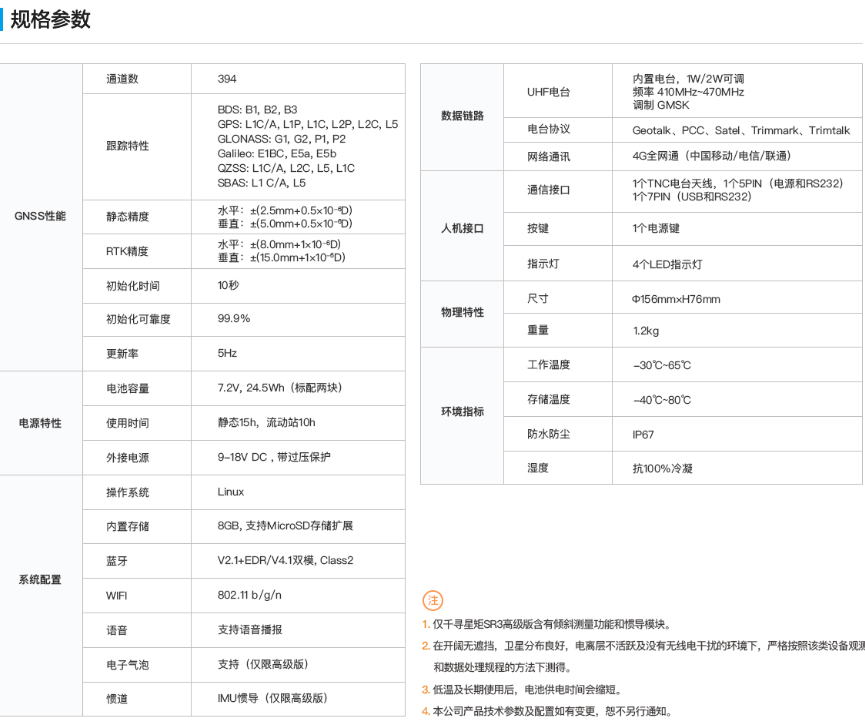Select the line "GLONASS: G1, G2, P1, P2"
865x720 pixels.
coord(281,139)
